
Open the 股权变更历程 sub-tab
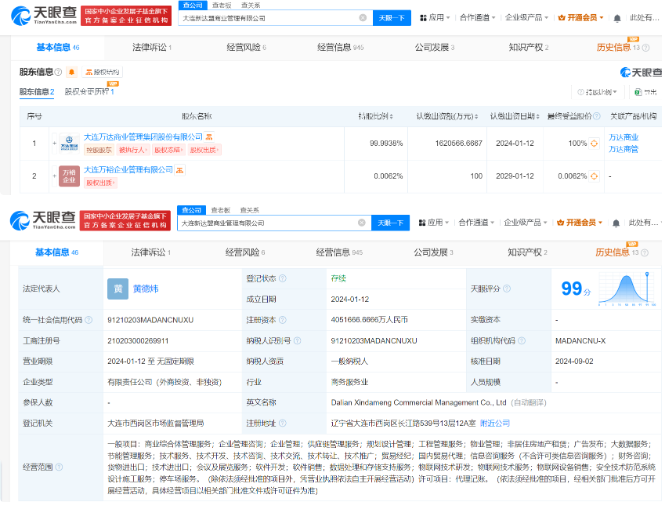click(89, 92)
